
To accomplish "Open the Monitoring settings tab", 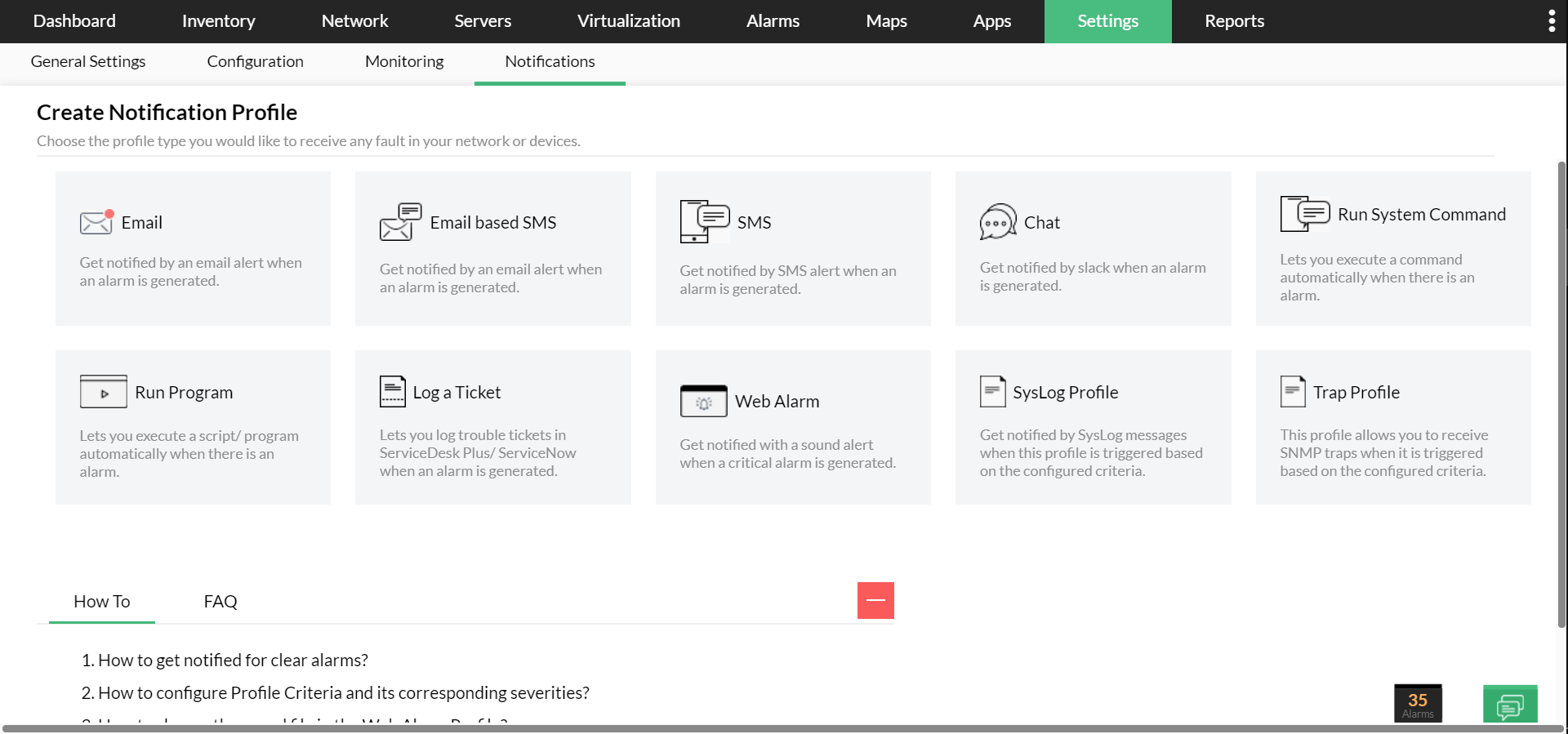I will point(404,62).
